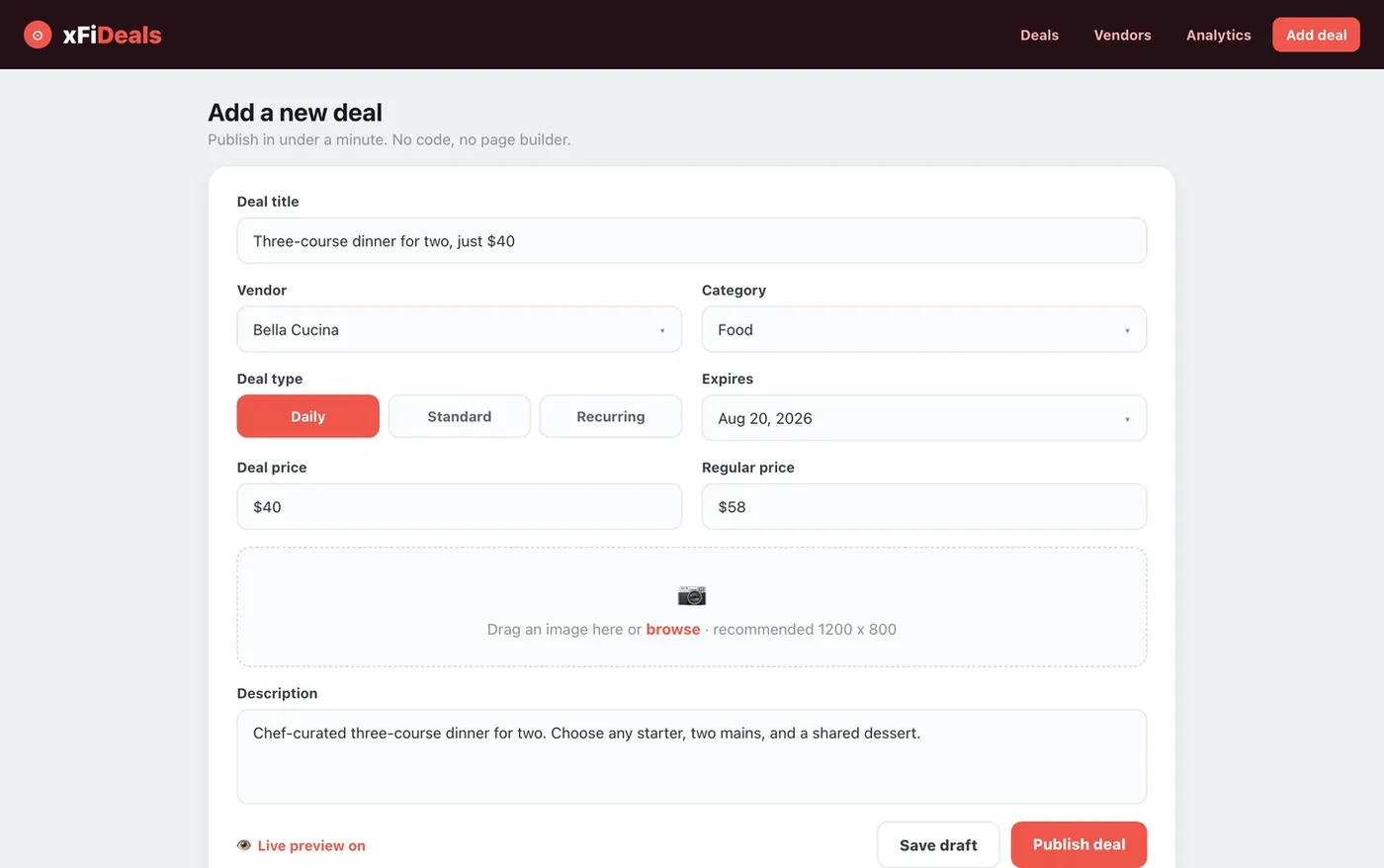1384x868 pixels.
Task: Focus the Deal title input field
Action: click(692, 240)
